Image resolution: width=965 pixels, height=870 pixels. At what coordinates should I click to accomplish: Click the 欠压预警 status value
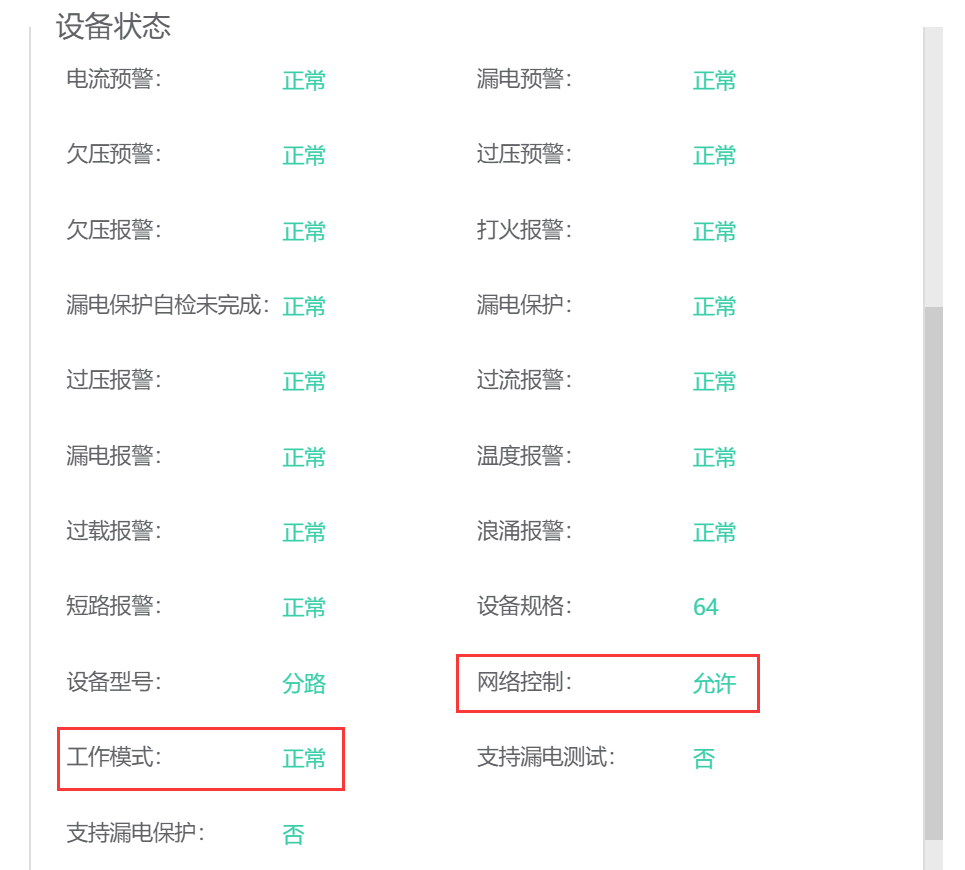[303, 156]
